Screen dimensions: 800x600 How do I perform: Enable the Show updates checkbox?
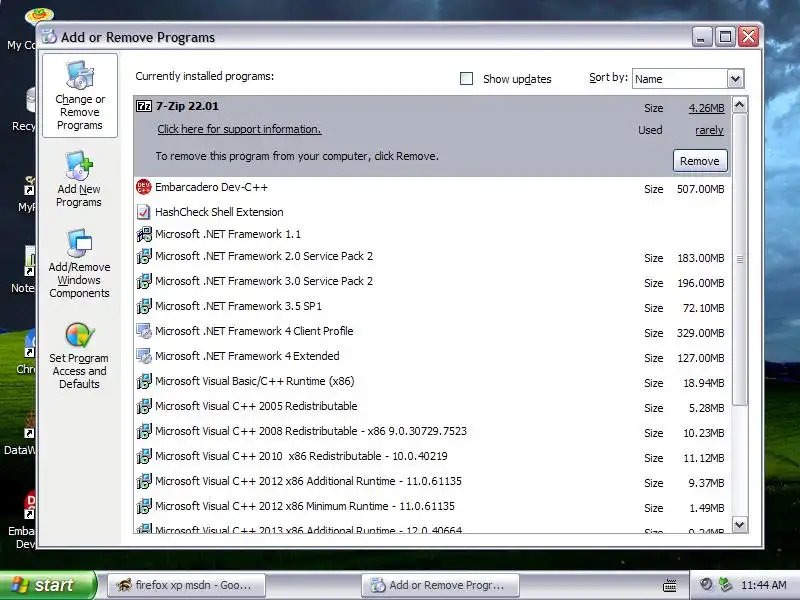tap(466, 79)
